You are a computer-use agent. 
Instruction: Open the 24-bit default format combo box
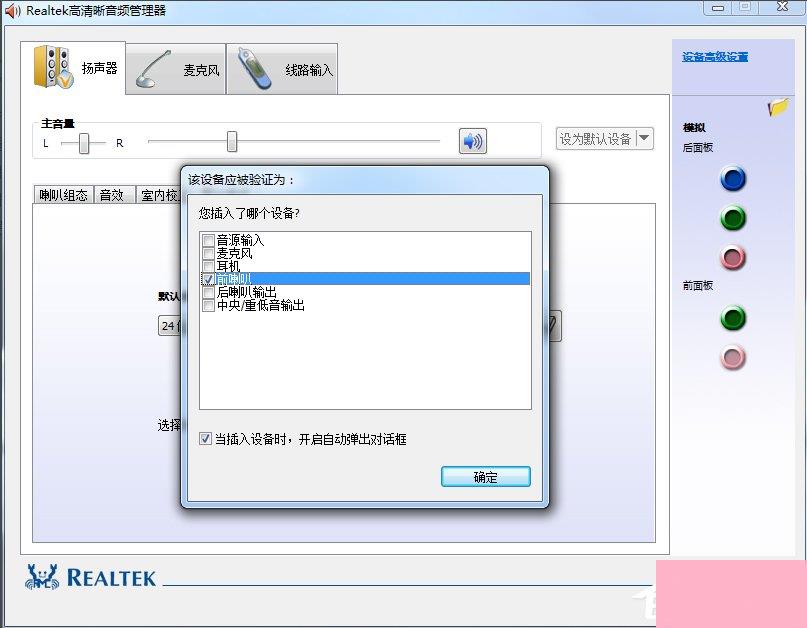[169, 325]
